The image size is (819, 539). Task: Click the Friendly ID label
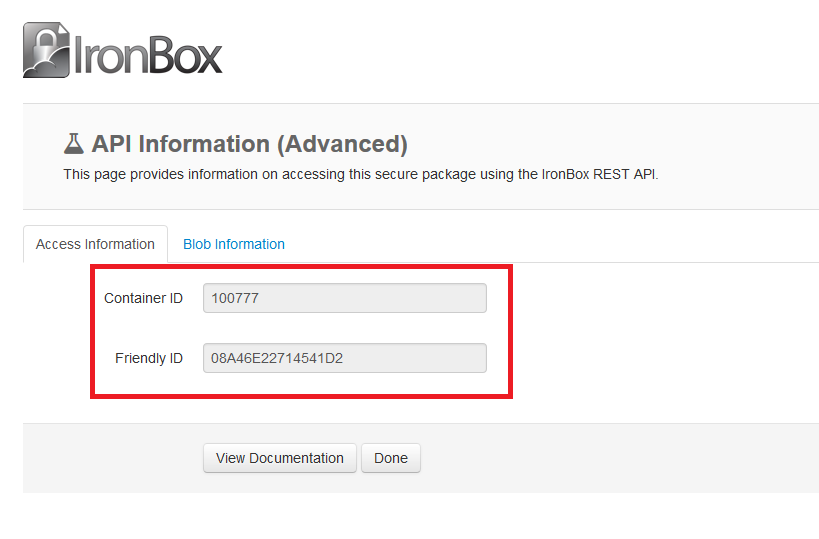point(149,358)
